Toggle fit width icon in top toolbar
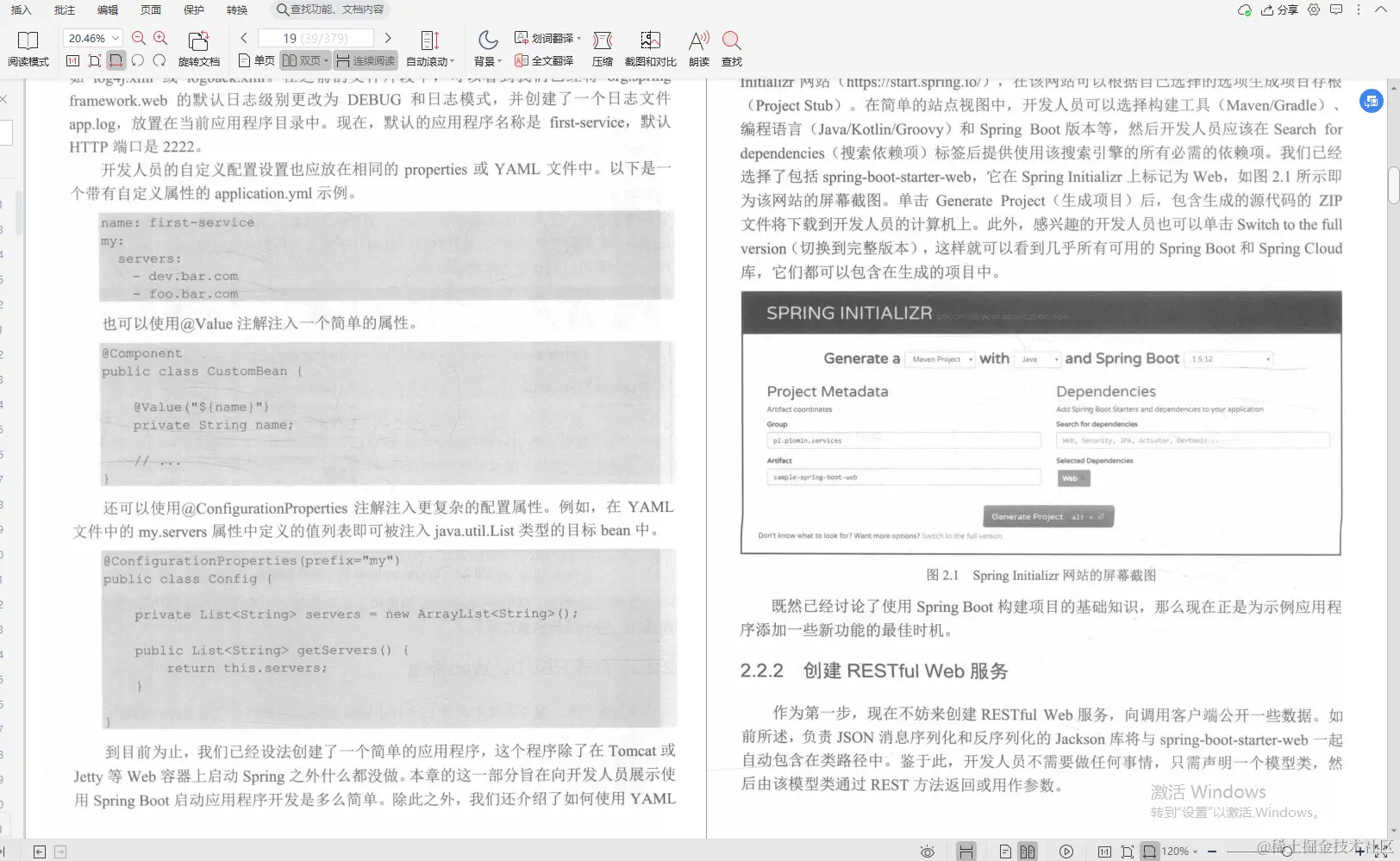 coord(116,60)
